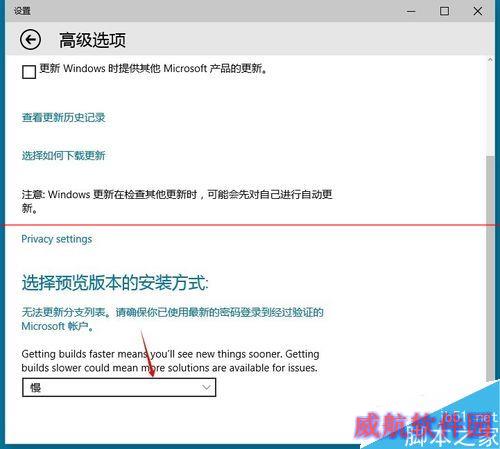Open 查看更新历史记录 link
The width and height of the screenshot is (500, 449).
tap(63, 117)
